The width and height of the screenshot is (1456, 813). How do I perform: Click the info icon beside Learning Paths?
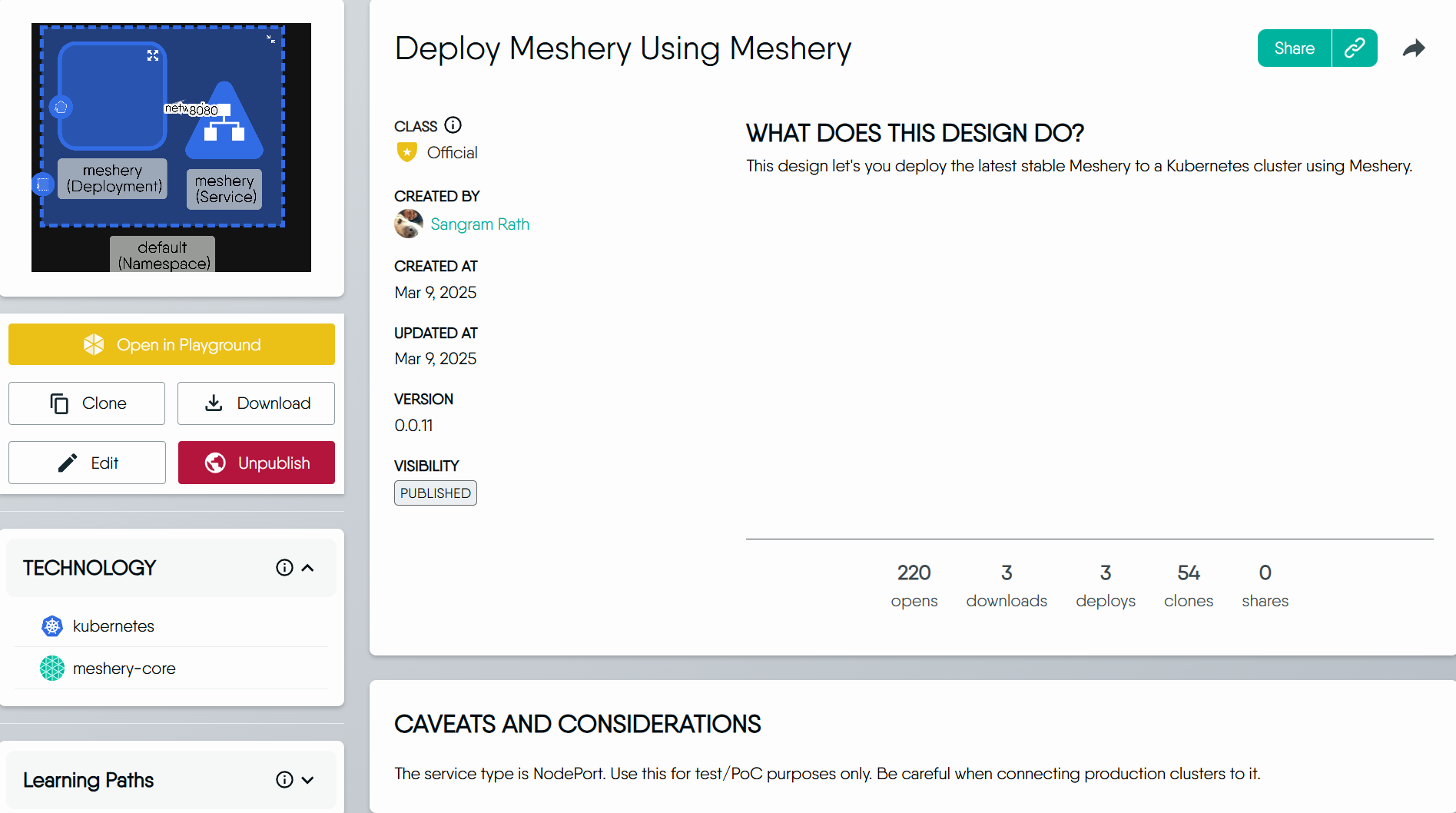[284, 779]
